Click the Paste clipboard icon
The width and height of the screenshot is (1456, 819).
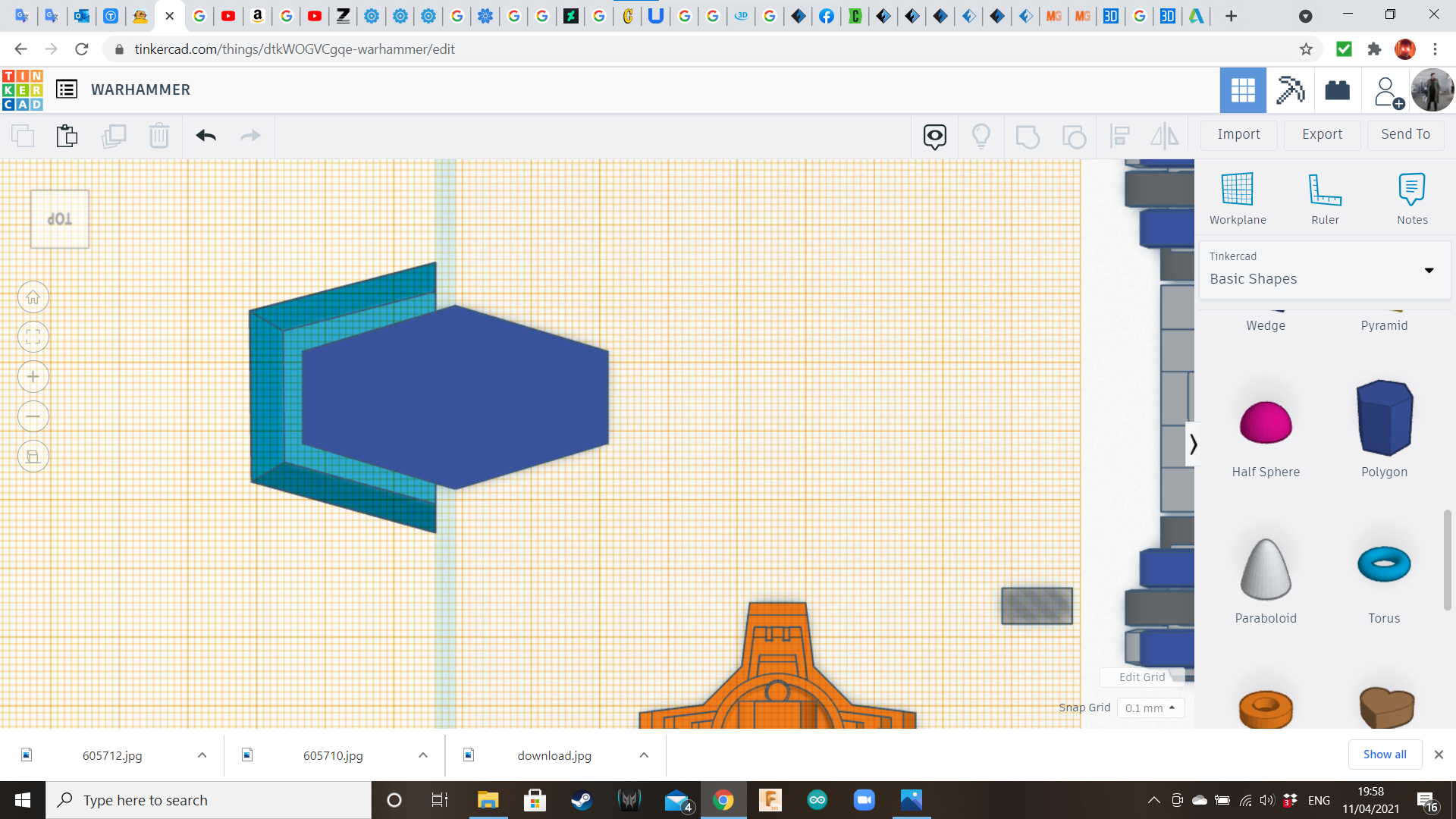click(x=67, y=136)
